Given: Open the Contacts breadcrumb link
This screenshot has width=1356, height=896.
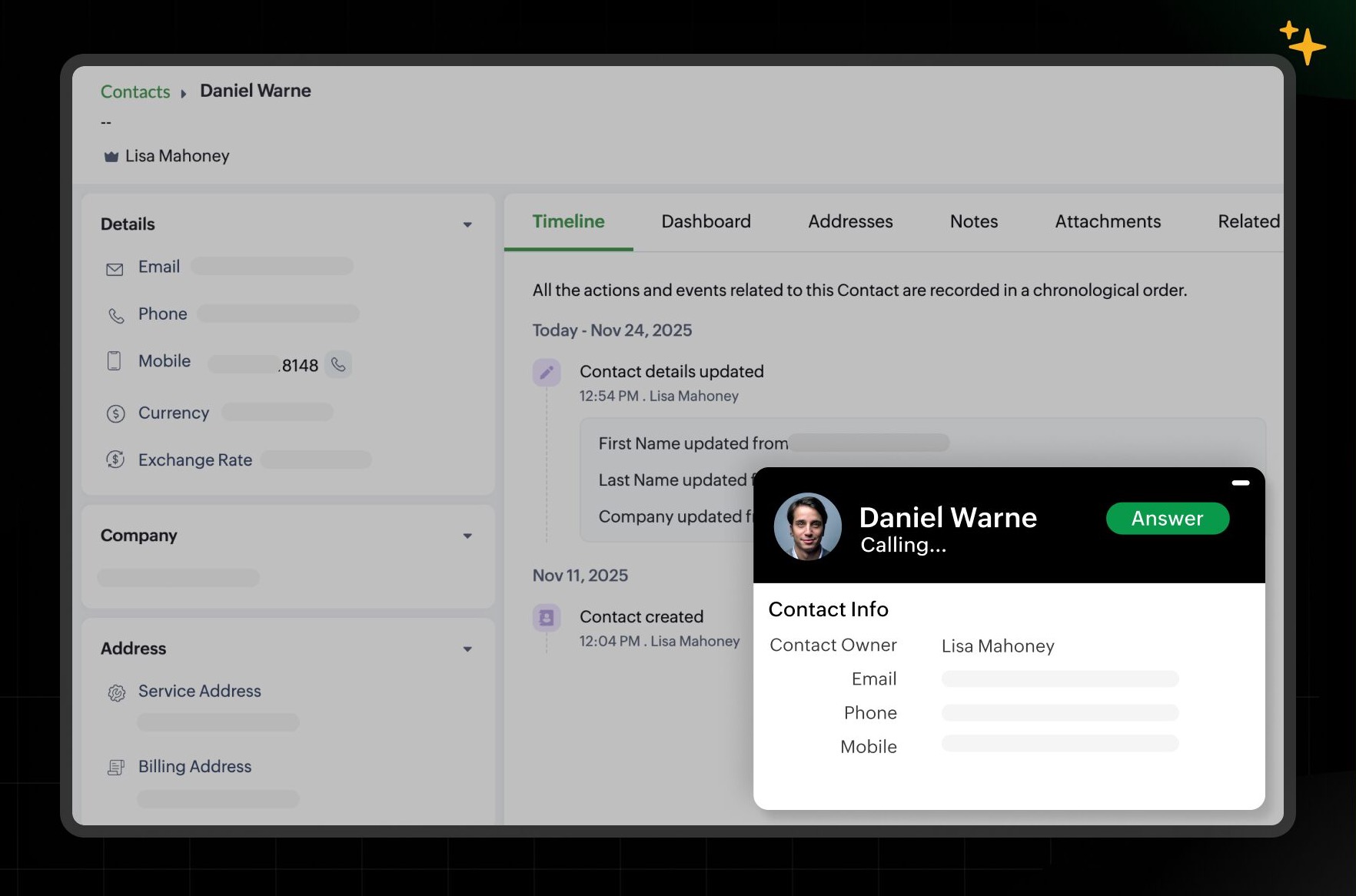Looking at the screenshot, I should pyautogui.click(x=135, y=91).
